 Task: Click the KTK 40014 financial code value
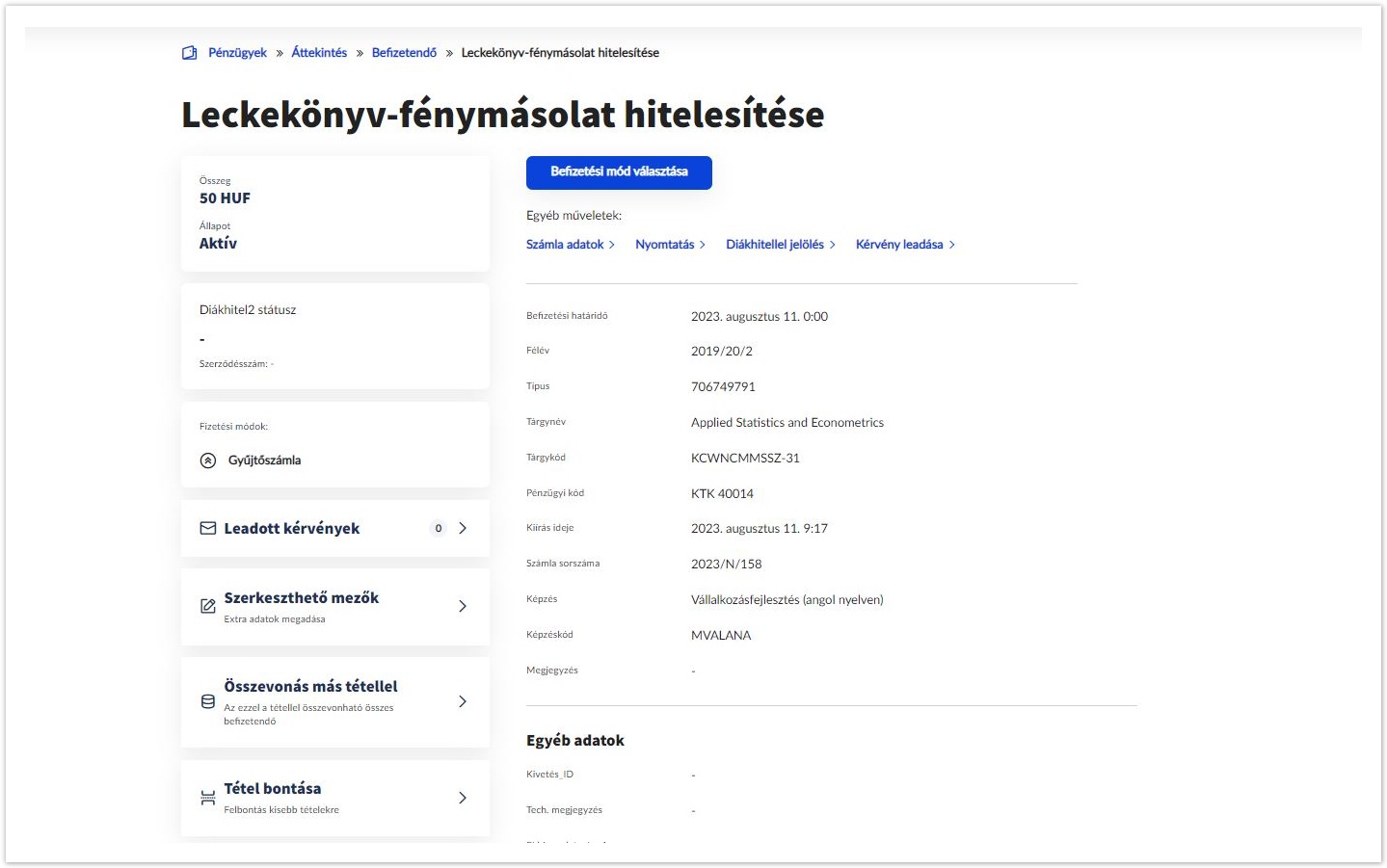(722, 493)
